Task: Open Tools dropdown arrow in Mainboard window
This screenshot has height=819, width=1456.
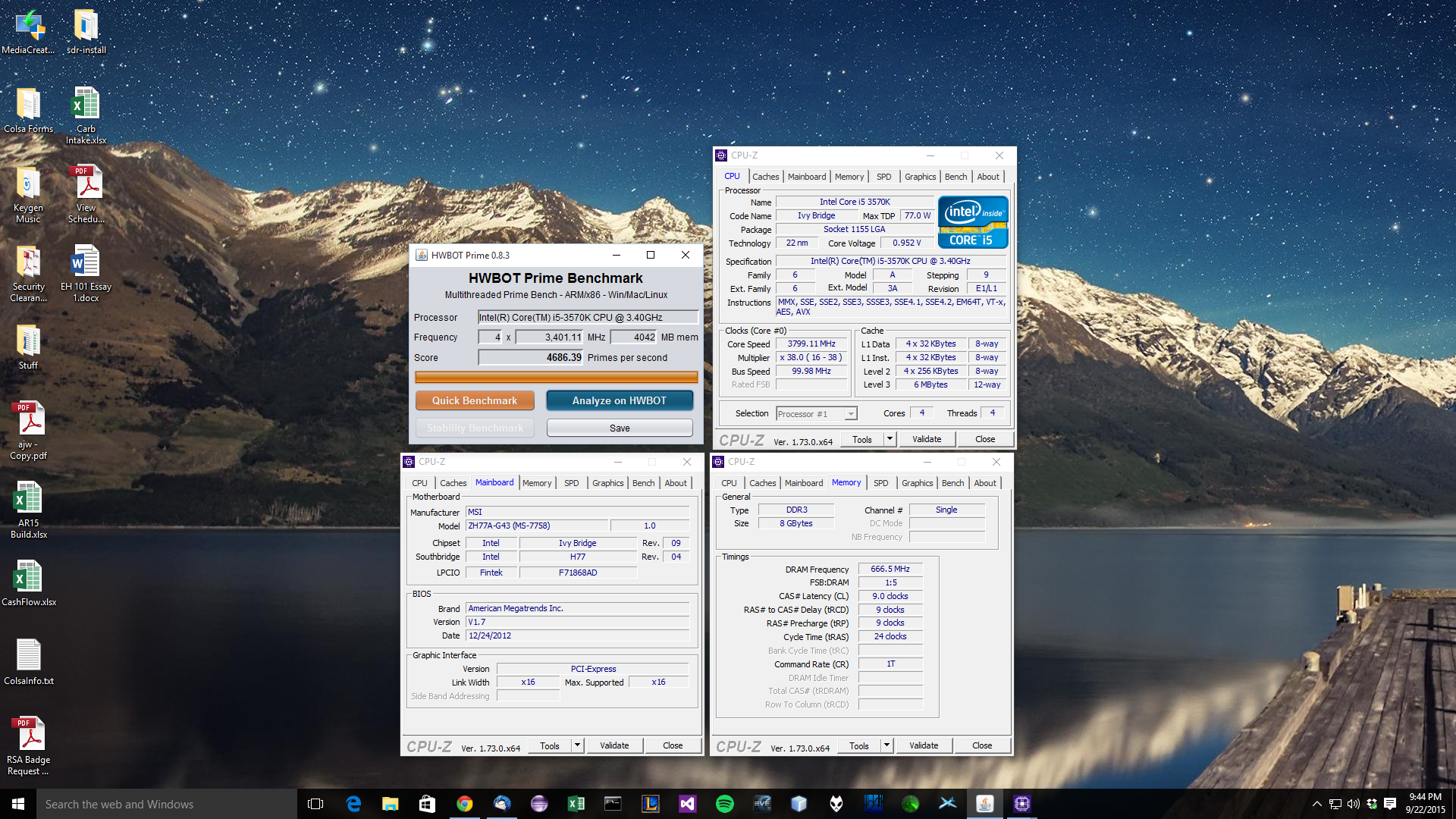Action: pyautogui.click(x=577, y=745)
